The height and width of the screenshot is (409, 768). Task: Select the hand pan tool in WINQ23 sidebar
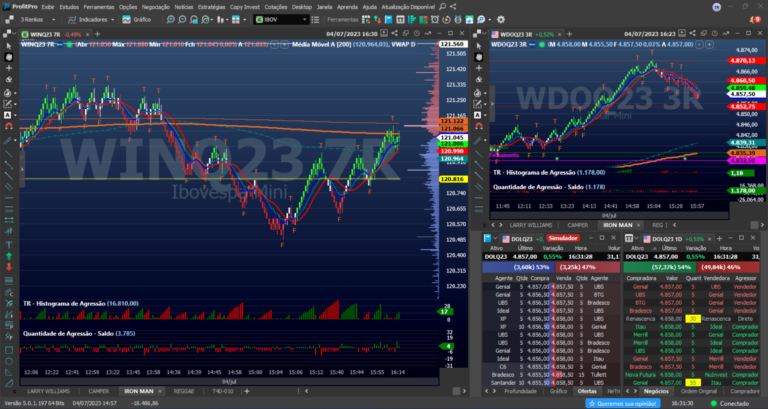(9, 57)
